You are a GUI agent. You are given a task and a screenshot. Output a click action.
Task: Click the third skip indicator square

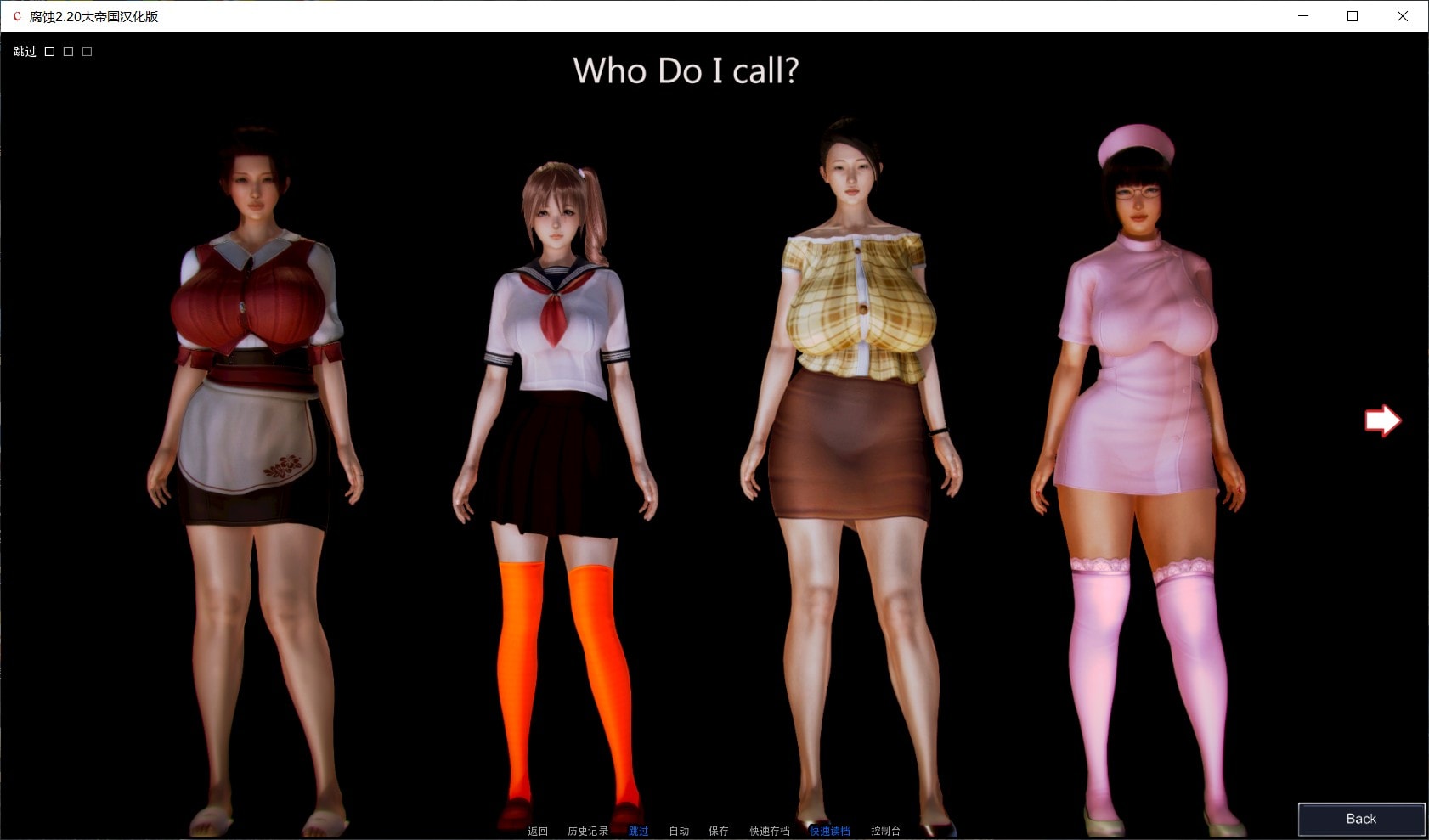(87, 52)
